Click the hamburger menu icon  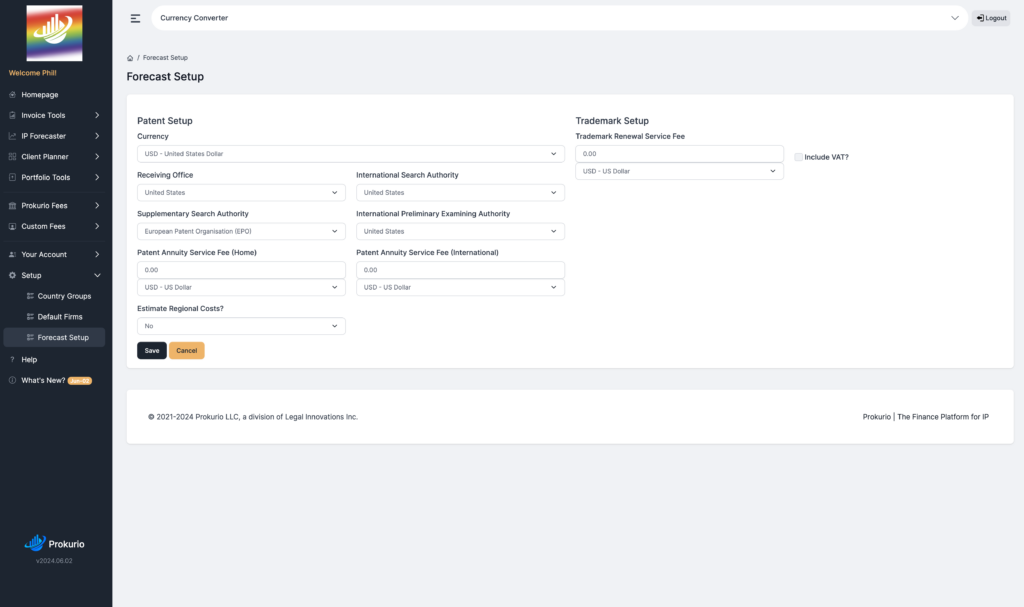135,18
